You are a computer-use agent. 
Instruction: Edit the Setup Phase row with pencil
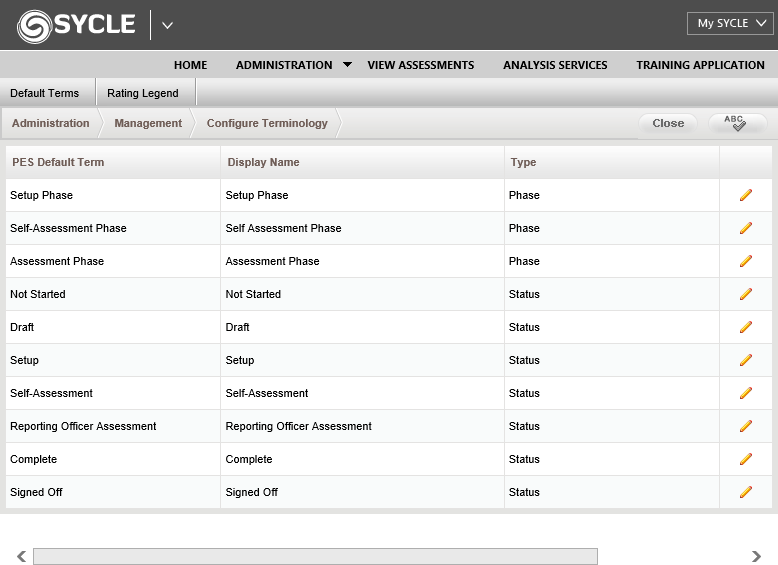click(x=746, y=195)
